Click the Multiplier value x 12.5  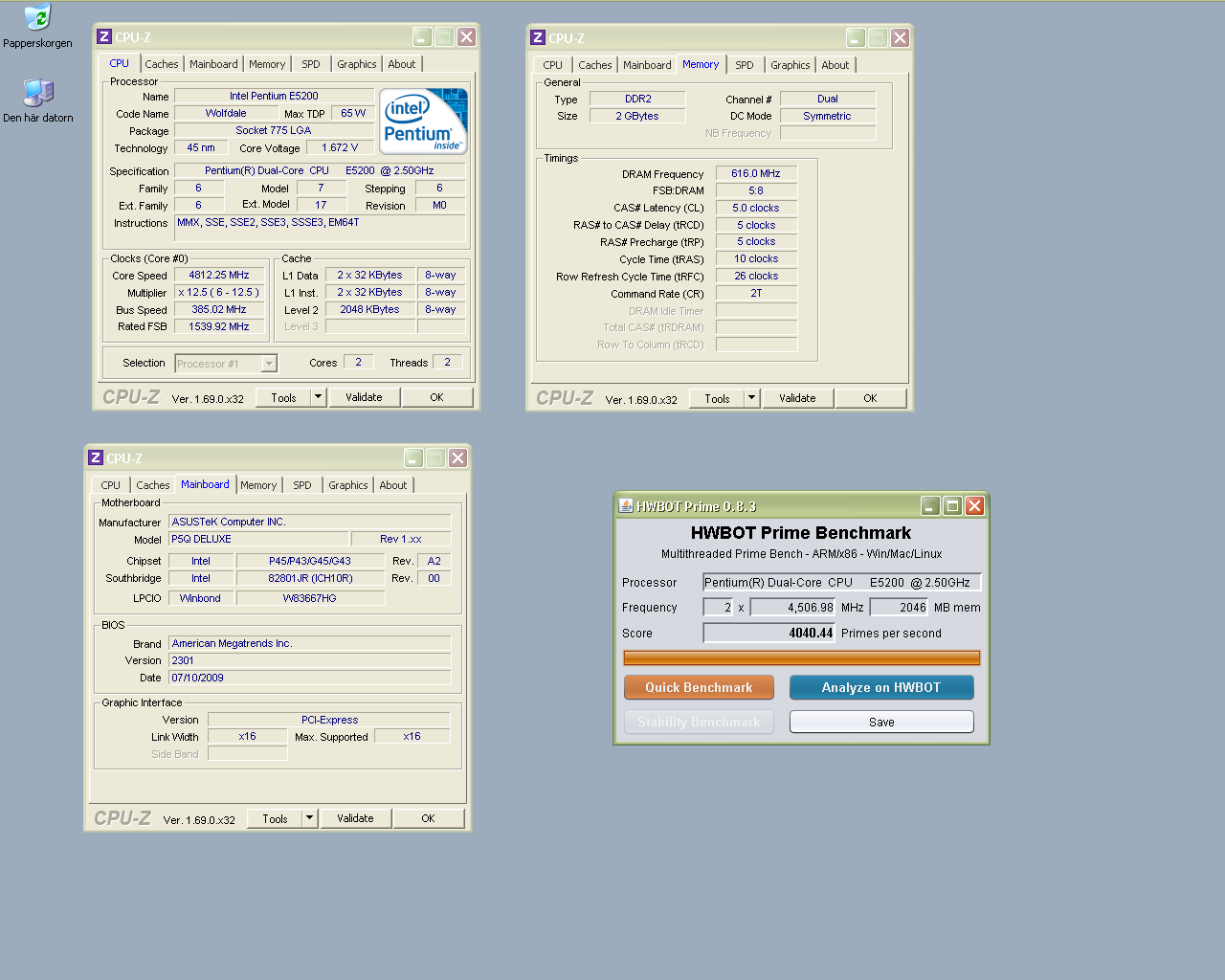coord(219,292)
